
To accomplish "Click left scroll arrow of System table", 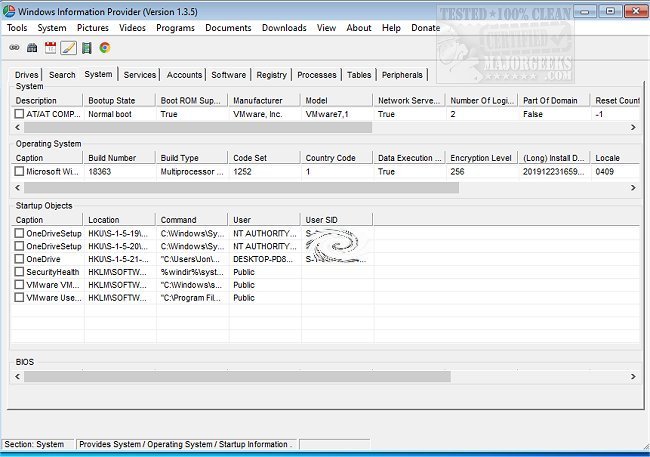I will 17,127.
